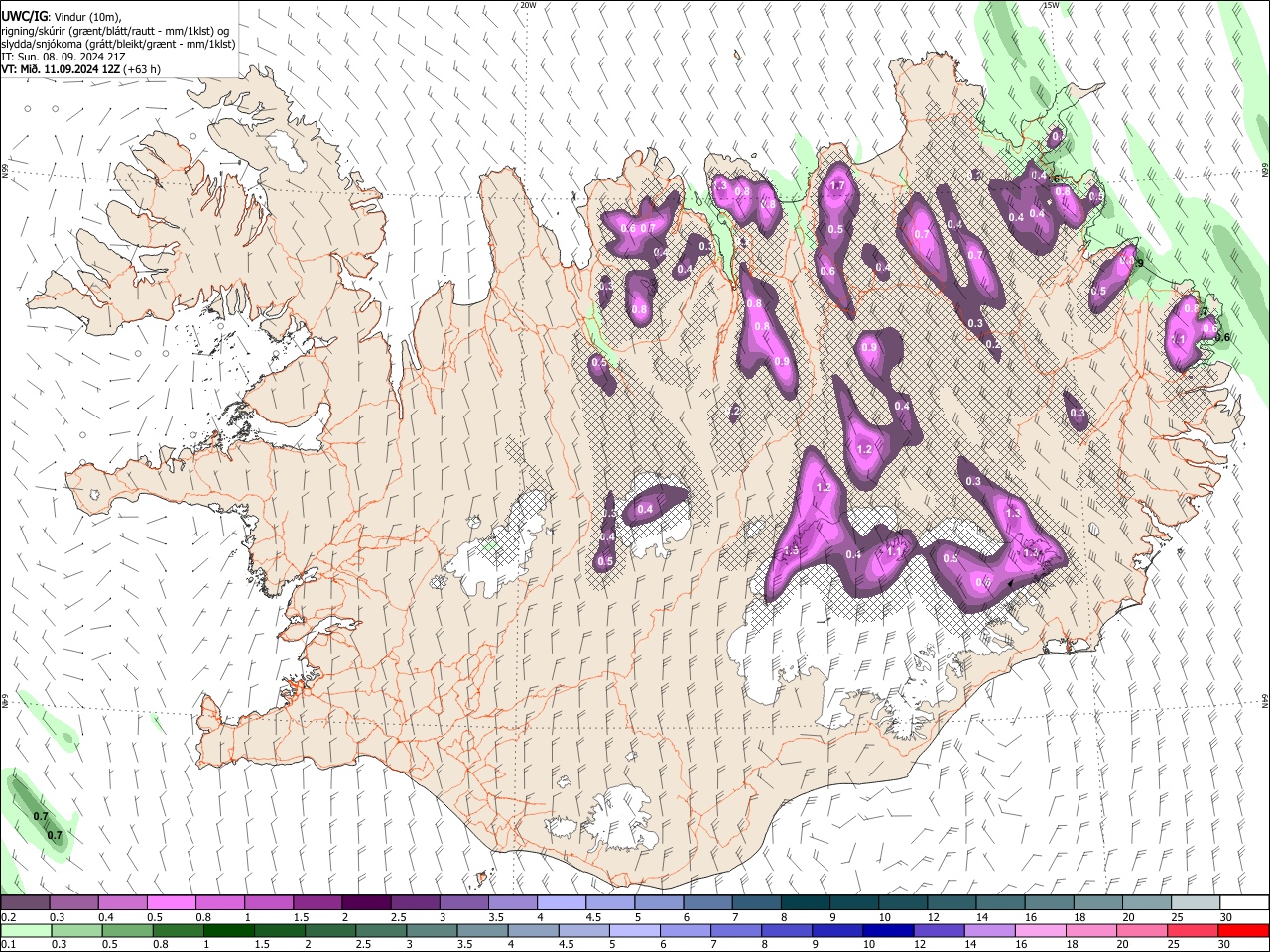Viewport: 1270px width, 952px height.
Task: Click the dark purple 2 mm snow legend swatch
Action: click(365, 903)
